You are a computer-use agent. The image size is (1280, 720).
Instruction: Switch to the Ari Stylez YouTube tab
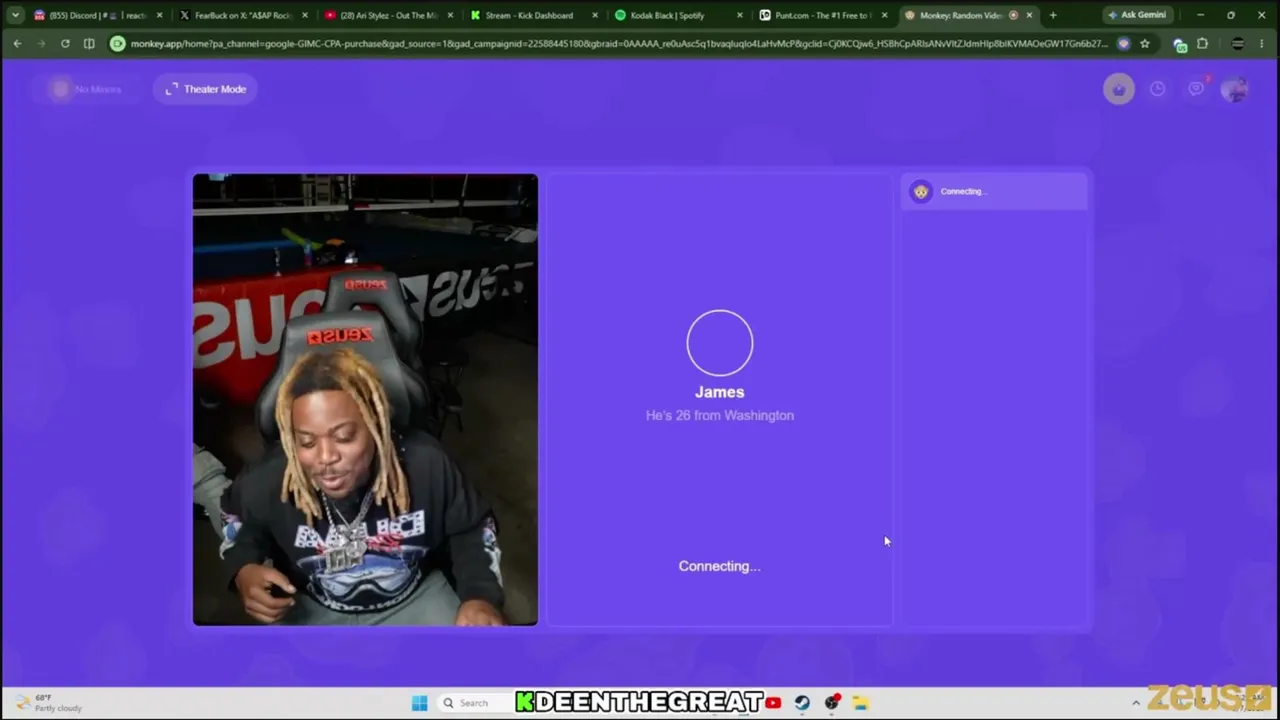(388, 15)
